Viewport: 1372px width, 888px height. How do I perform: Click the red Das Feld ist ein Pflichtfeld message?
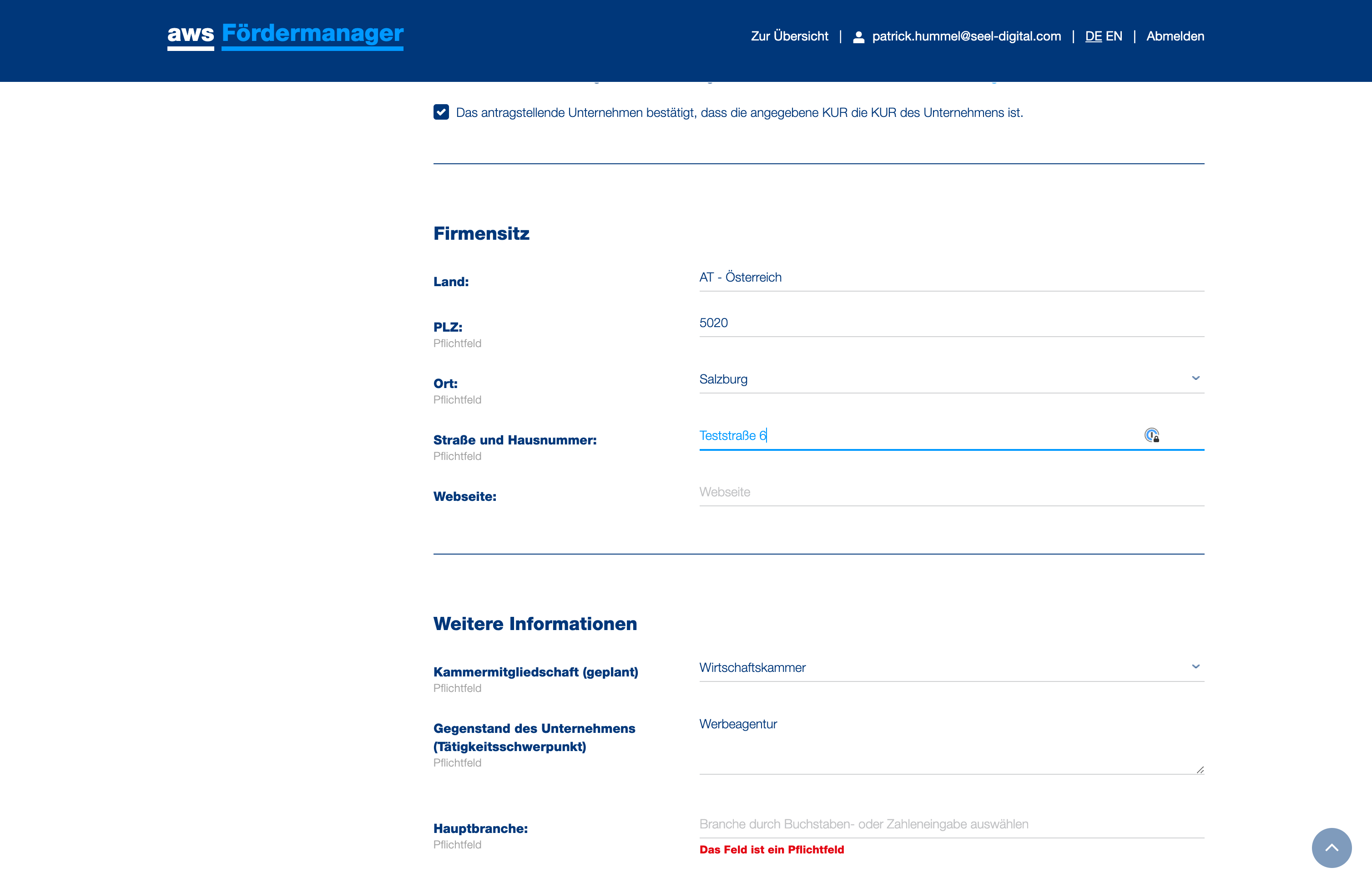772,849
